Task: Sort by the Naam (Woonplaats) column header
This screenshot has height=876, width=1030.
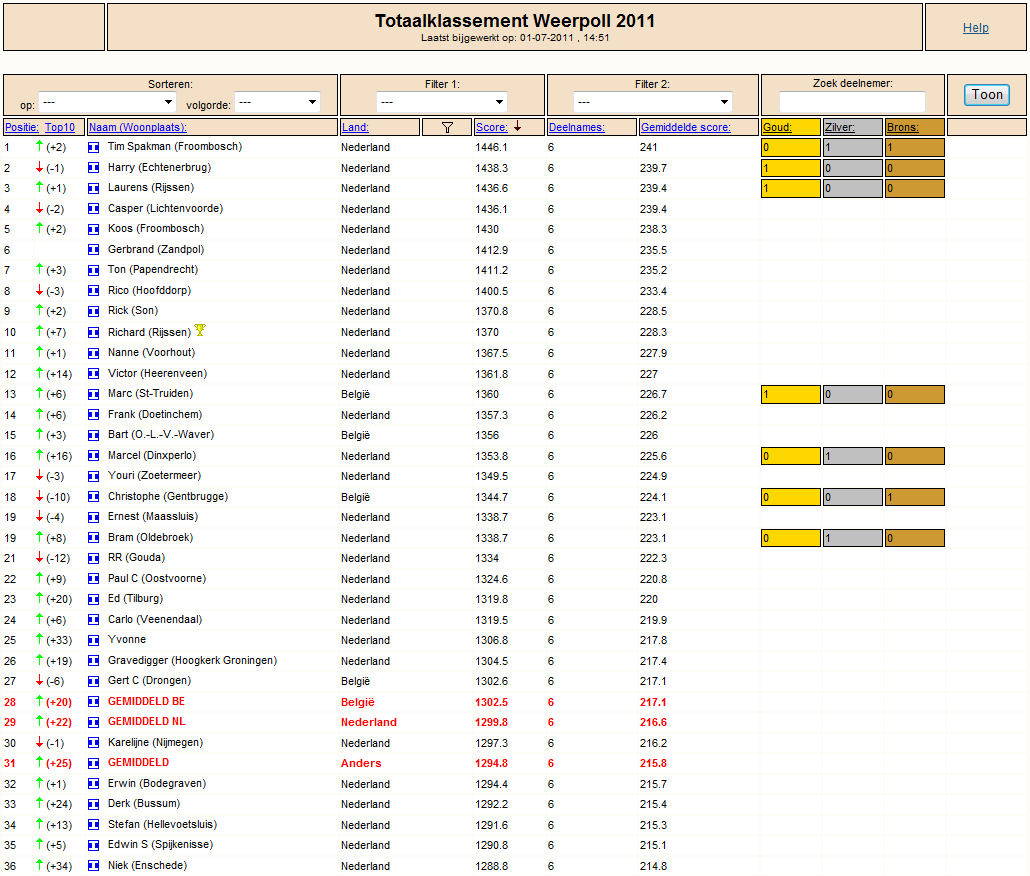Action: [138, 127]
